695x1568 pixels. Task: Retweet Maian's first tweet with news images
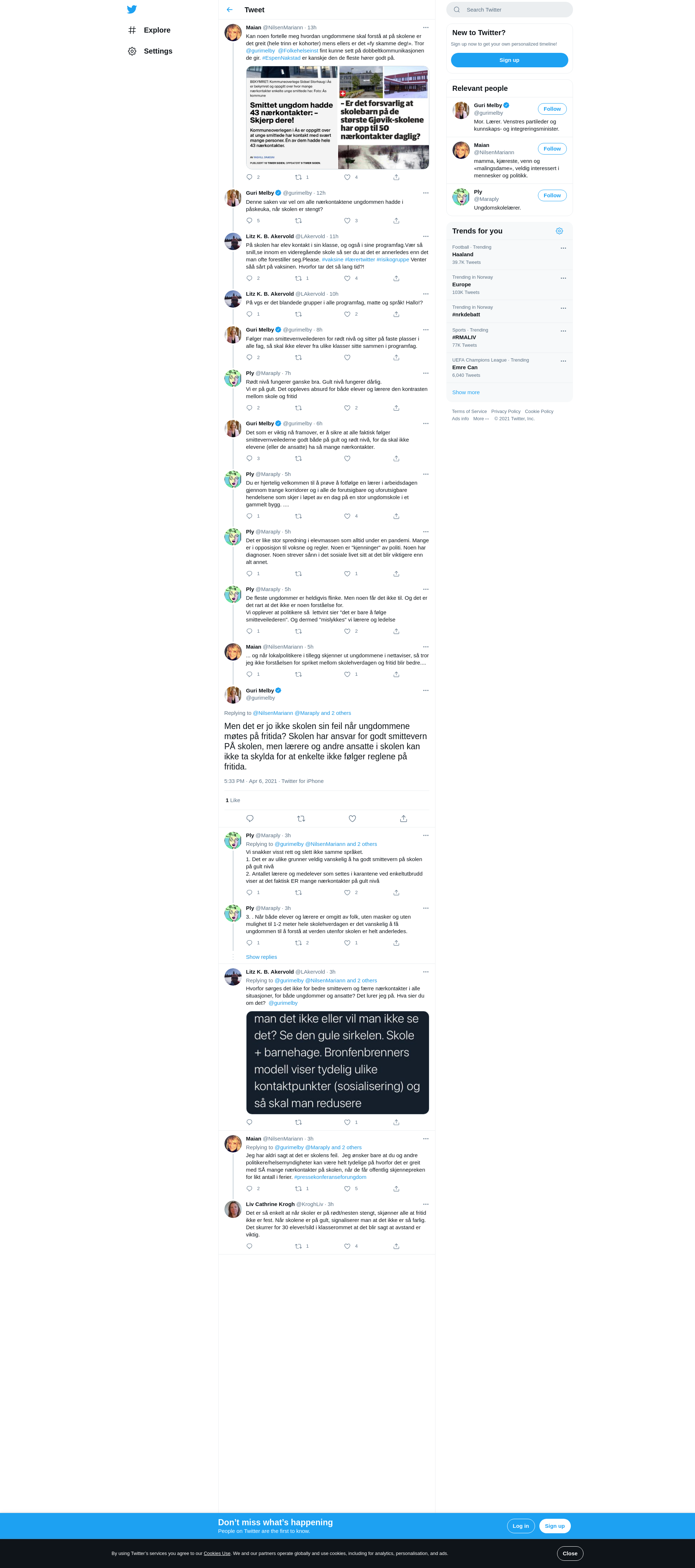(298, 177)
